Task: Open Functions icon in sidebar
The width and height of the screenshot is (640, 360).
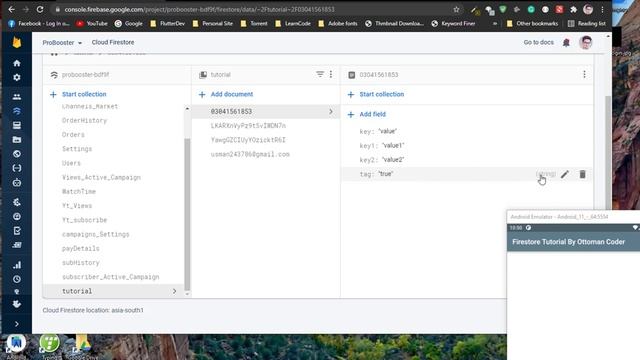Action: click(x=17, y=168)
